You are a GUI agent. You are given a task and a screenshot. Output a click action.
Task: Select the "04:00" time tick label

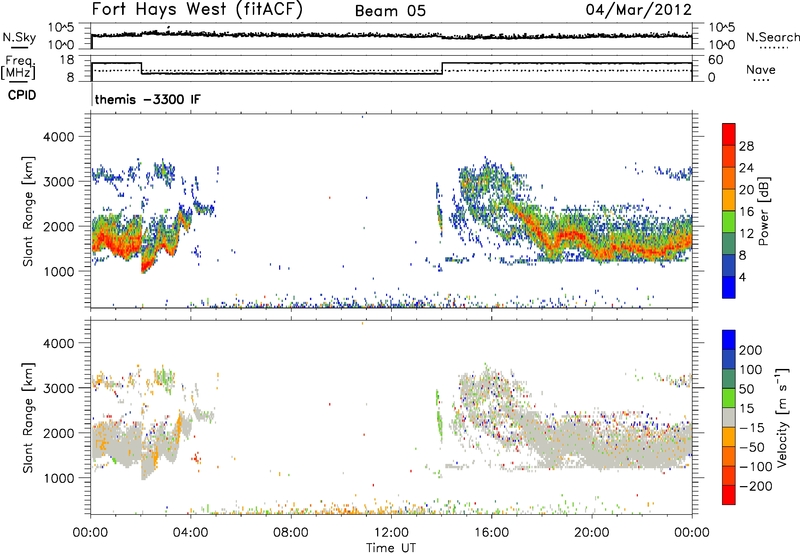(190, 533)
